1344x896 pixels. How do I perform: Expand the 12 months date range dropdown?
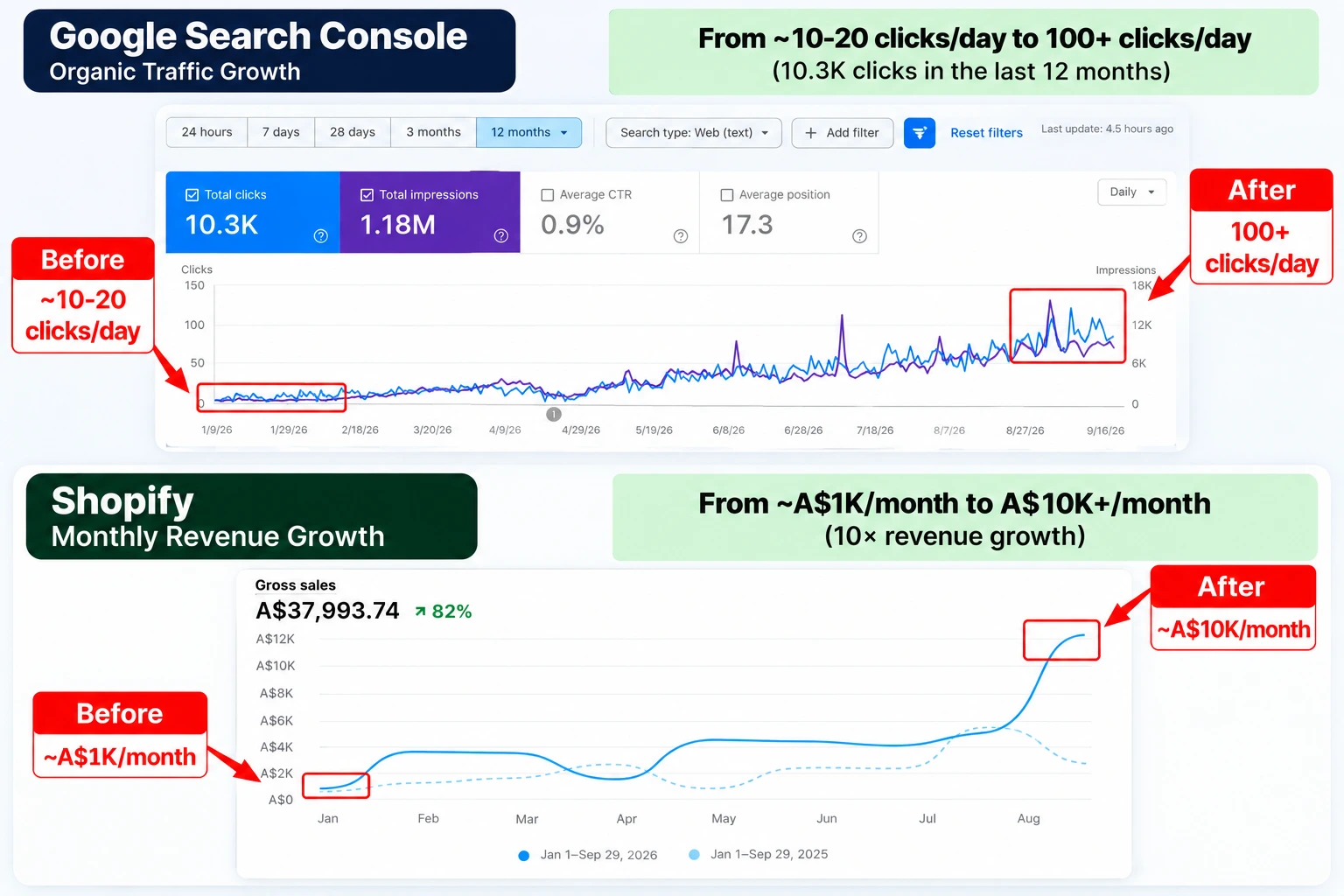pos(529,132)
